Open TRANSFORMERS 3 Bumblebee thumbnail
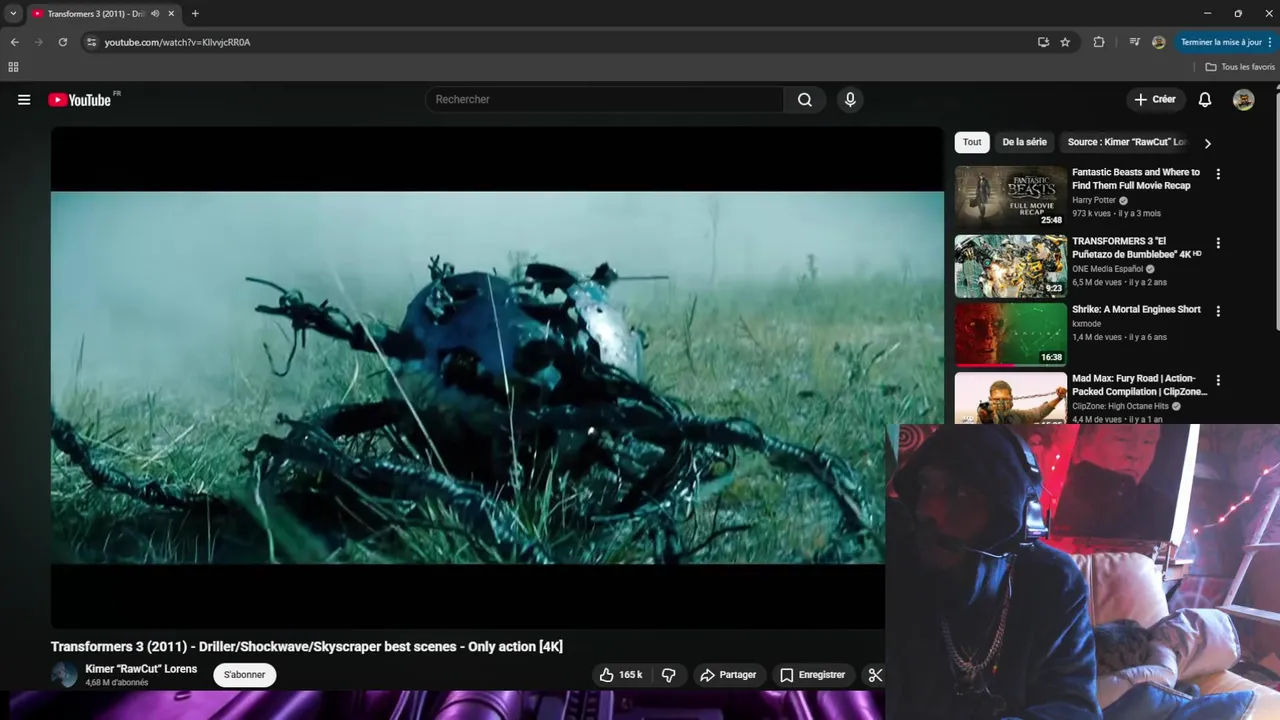The image size is (1280, 720). point(1010,266)
